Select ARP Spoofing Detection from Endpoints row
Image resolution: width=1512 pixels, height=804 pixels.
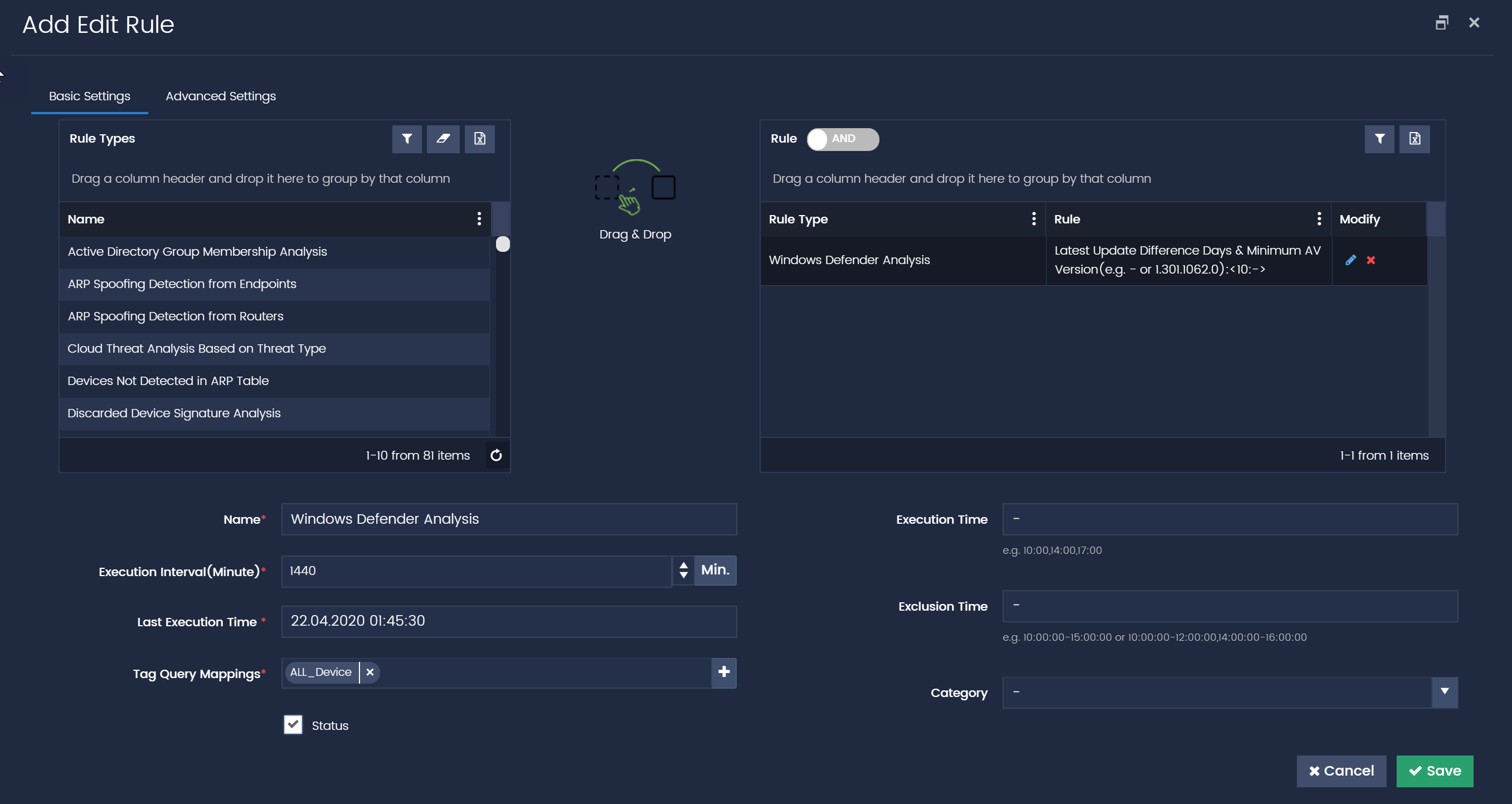(274, 284)
